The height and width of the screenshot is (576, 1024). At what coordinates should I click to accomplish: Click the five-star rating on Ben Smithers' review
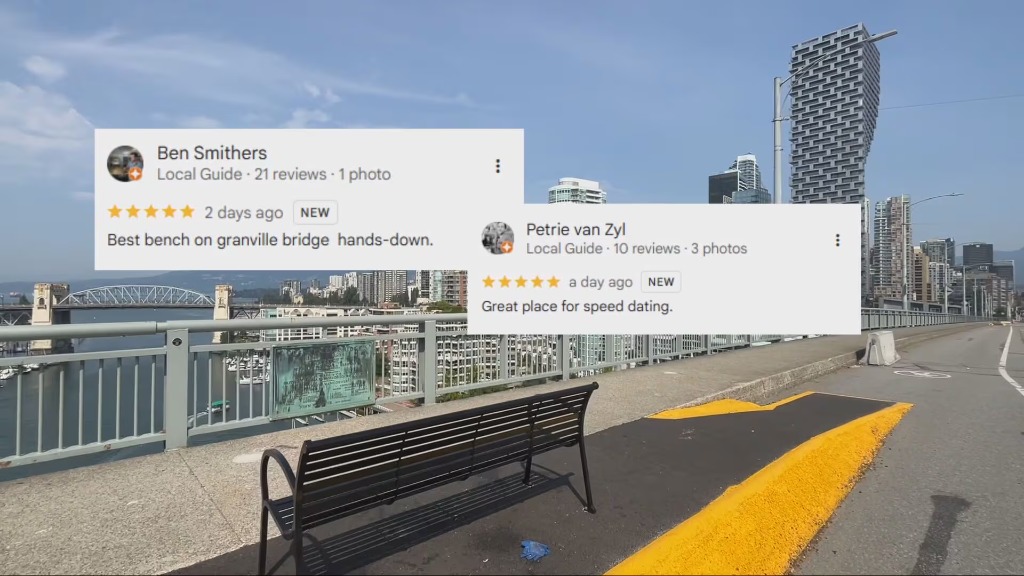pos(151,212)
